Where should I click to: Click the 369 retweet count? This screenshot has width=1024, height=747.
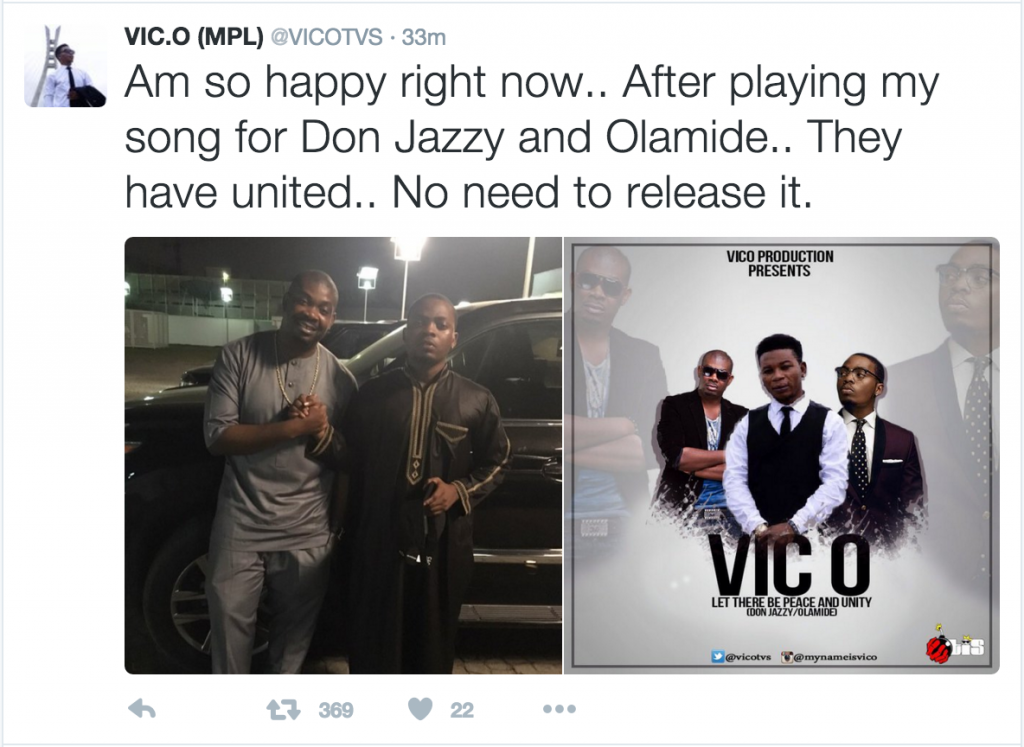click(336, 710)
